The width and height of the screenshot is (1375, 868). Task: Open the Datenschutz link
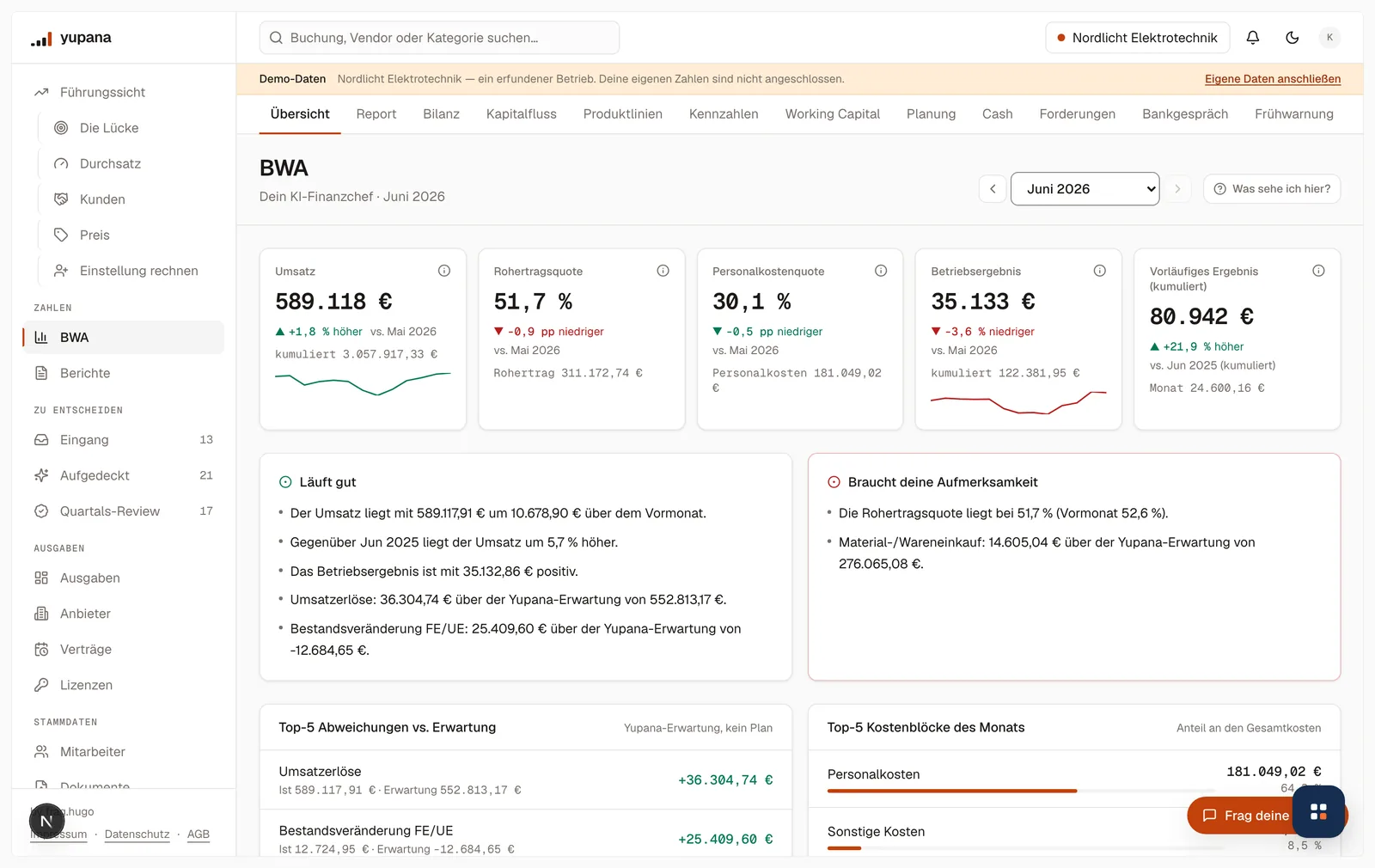click(137, 834)
